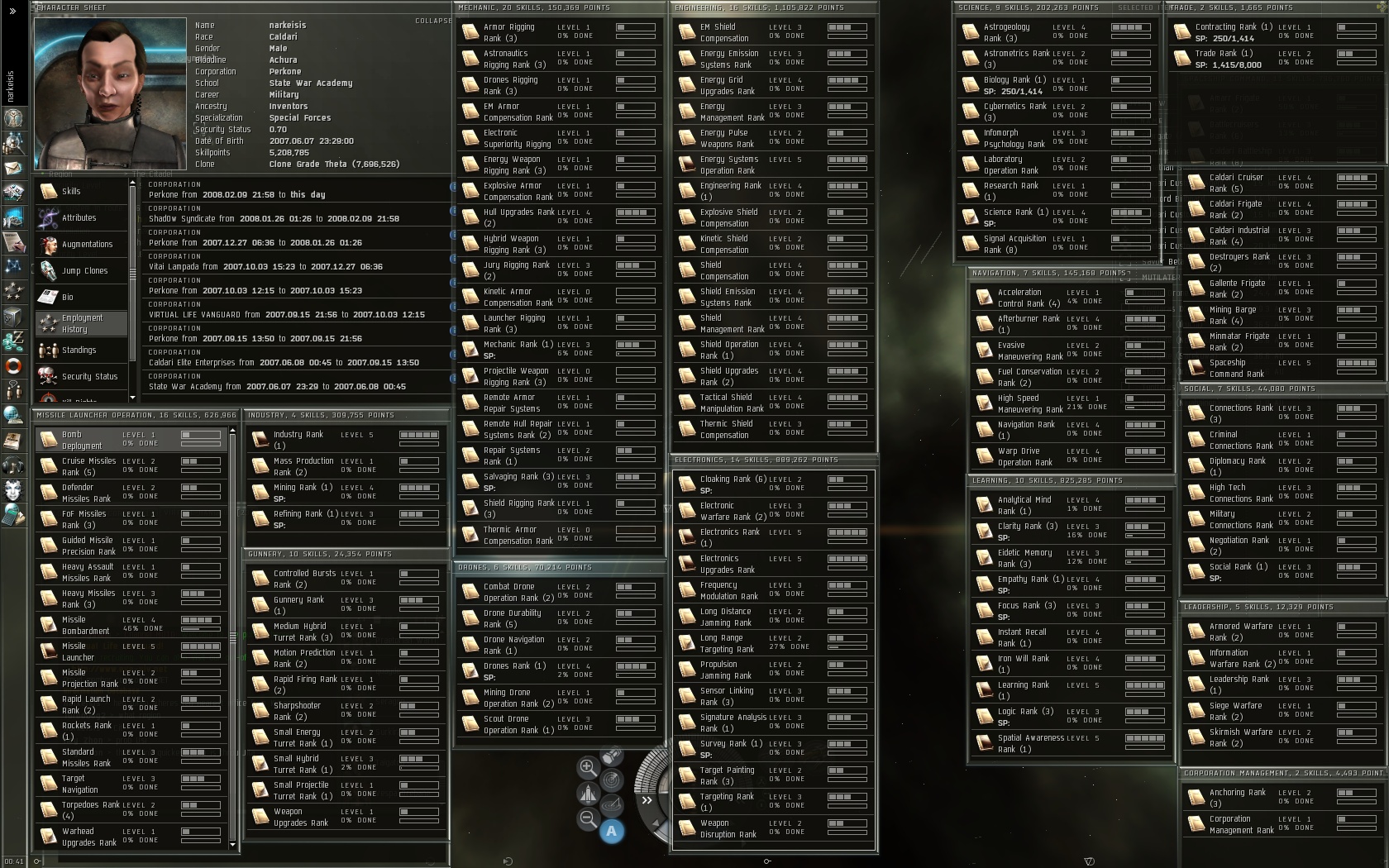1389x868 pixels.
Task: Select the Combat Drone Operation skill
Action: pos(559,592)
